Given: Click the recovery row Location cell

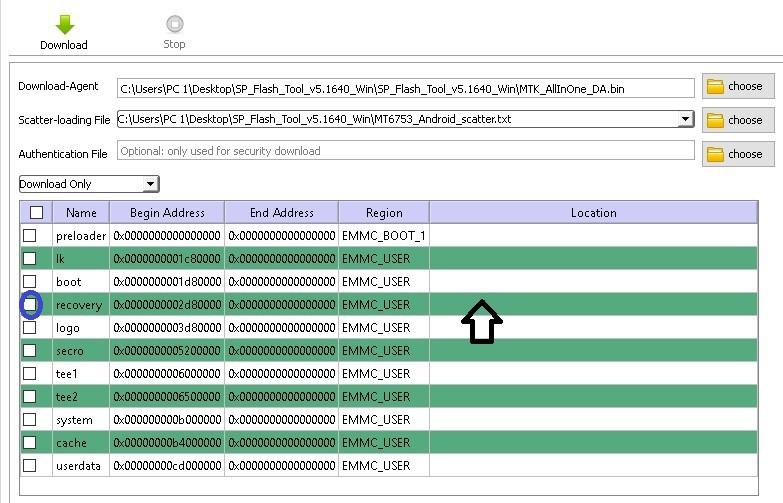Looking at the screenshot, I should pos(593,304).
